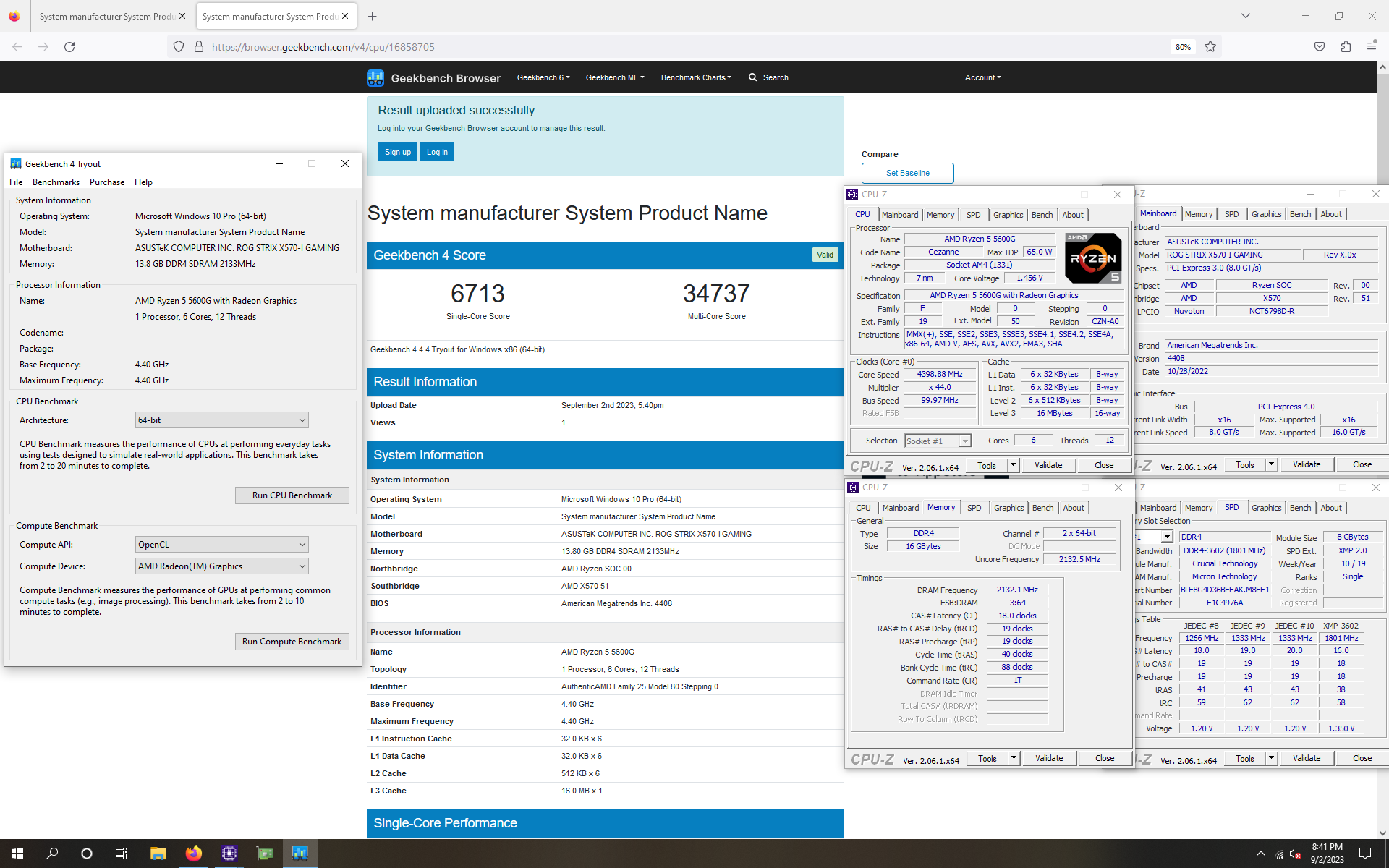Viewport: 1389px width, 868px height.
Task: Click the page vertical scrollbar down arrow
Action: 1382,833
